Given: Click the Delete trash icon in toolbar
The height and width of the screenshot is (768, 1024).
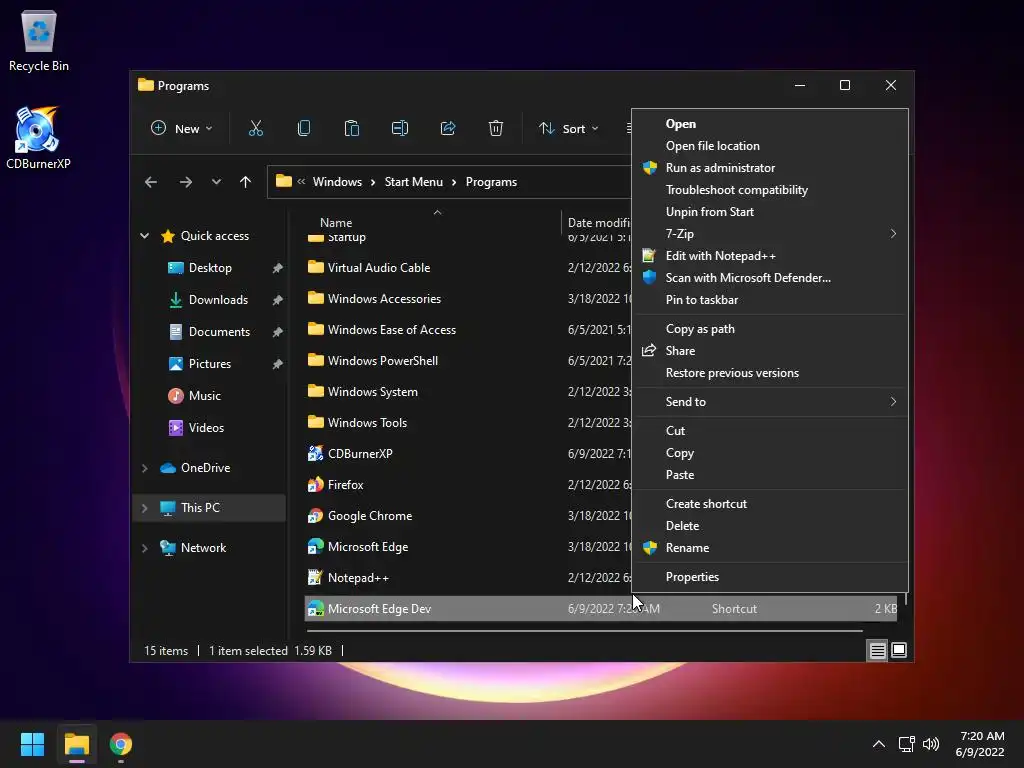Looking at the screenshot, I should click(496, 128).
